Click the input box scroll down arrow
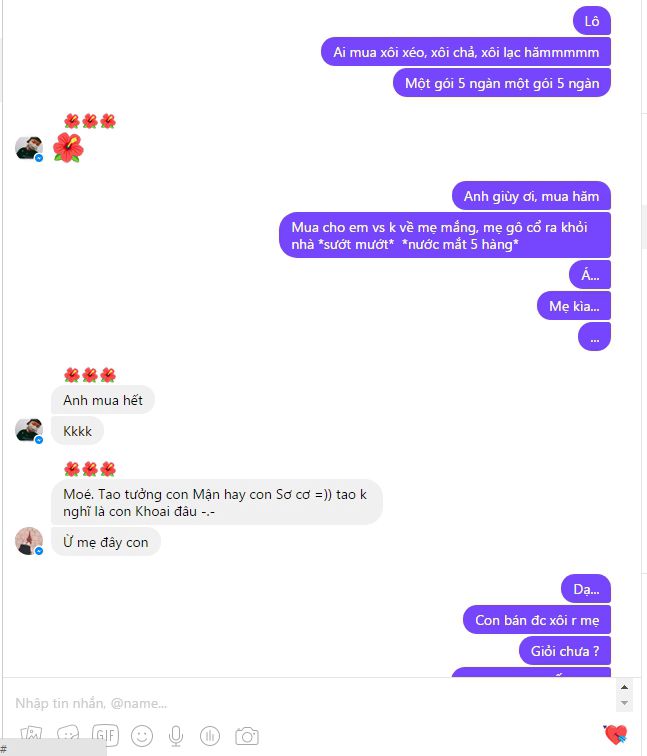647x756 pixels. tap(624, 703)
